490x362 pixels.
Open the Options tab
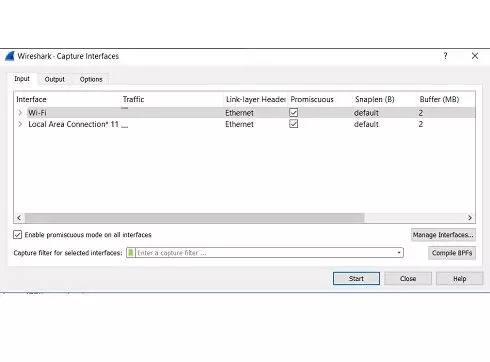91,79
